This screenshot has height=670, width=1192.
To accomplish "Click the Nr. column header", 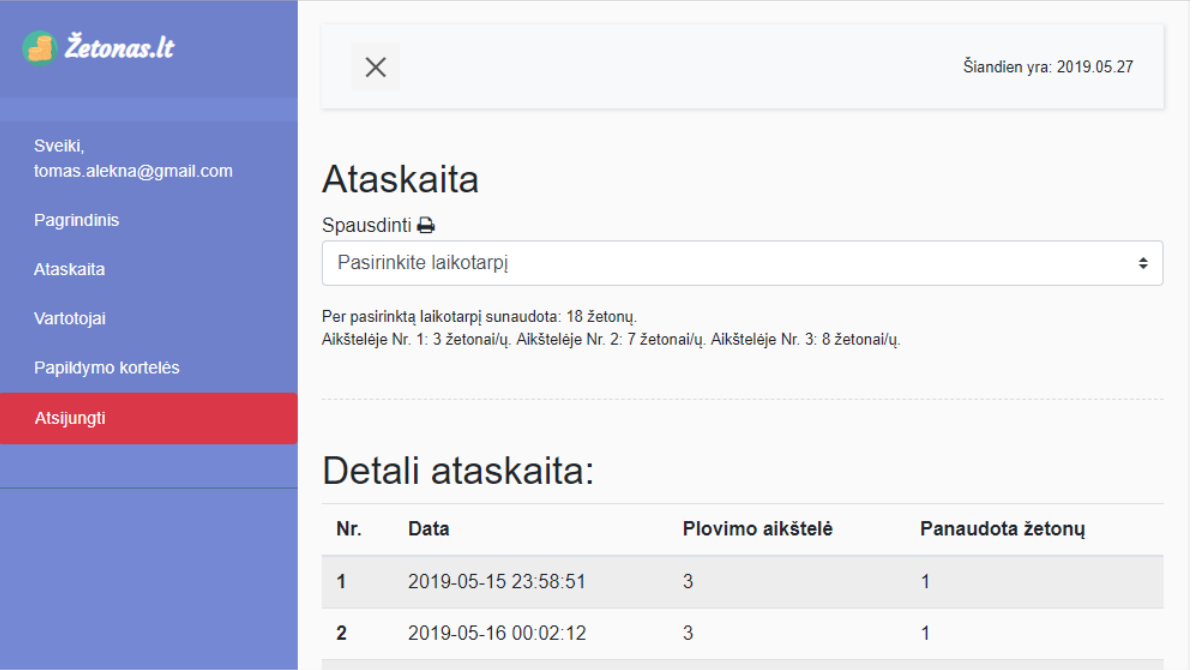I will (349, 529).
